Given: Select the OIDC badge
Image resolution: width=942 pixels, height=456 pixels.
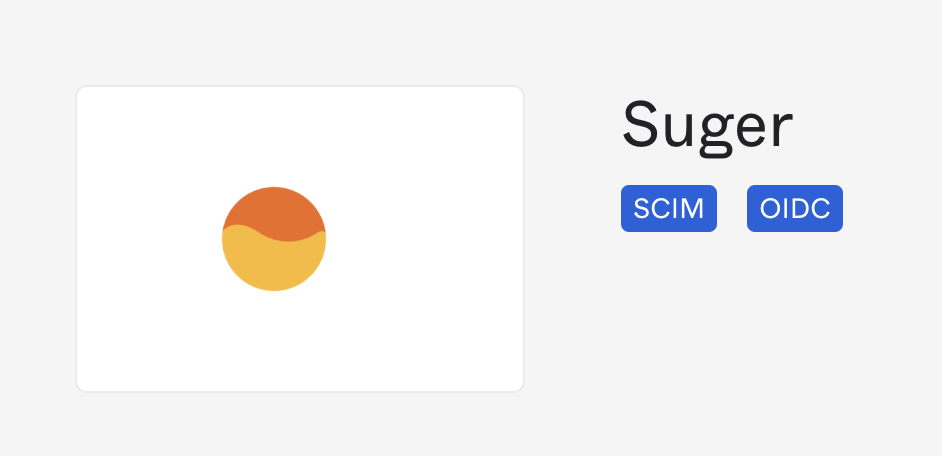Looking at the screenshot, I should point(795,209).
